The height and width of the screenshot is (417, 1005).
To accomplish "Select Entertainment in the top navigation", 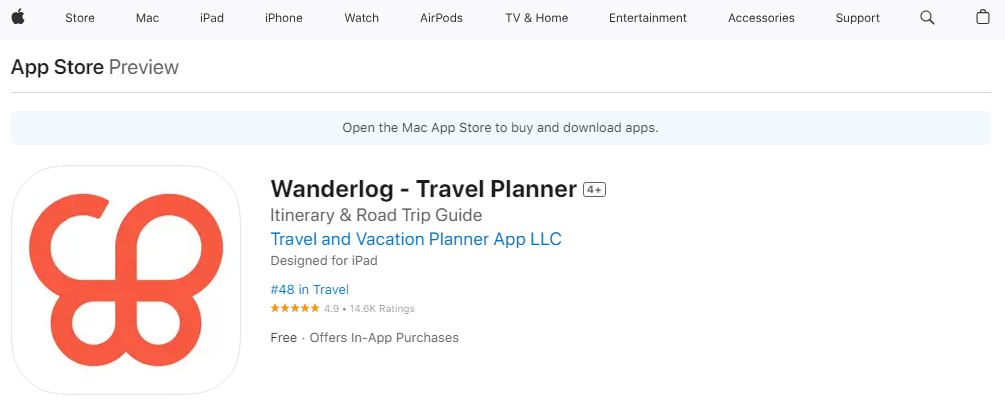I will tap(647, 18).
